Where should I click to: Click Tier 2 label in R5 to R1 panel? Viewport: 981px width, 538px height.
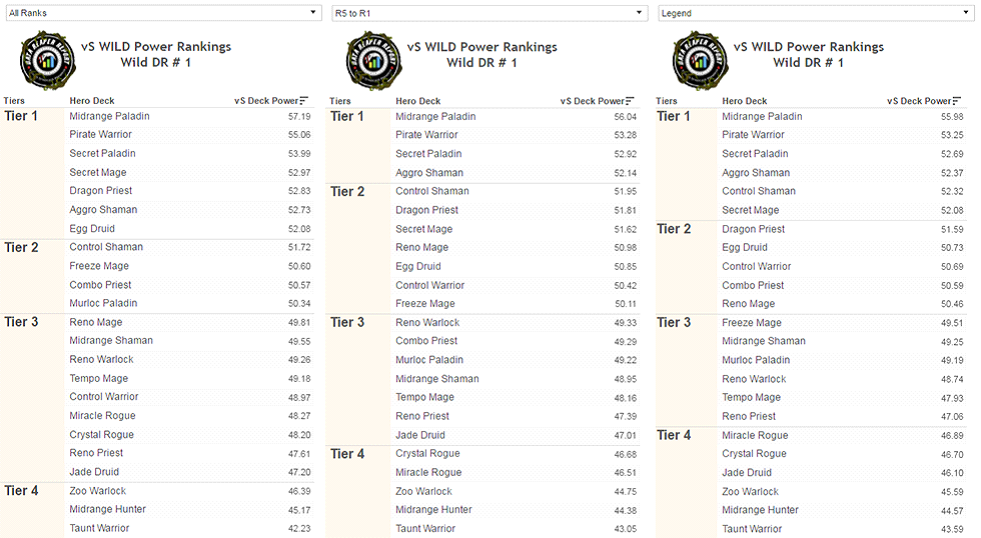click(x=347, y=192)
